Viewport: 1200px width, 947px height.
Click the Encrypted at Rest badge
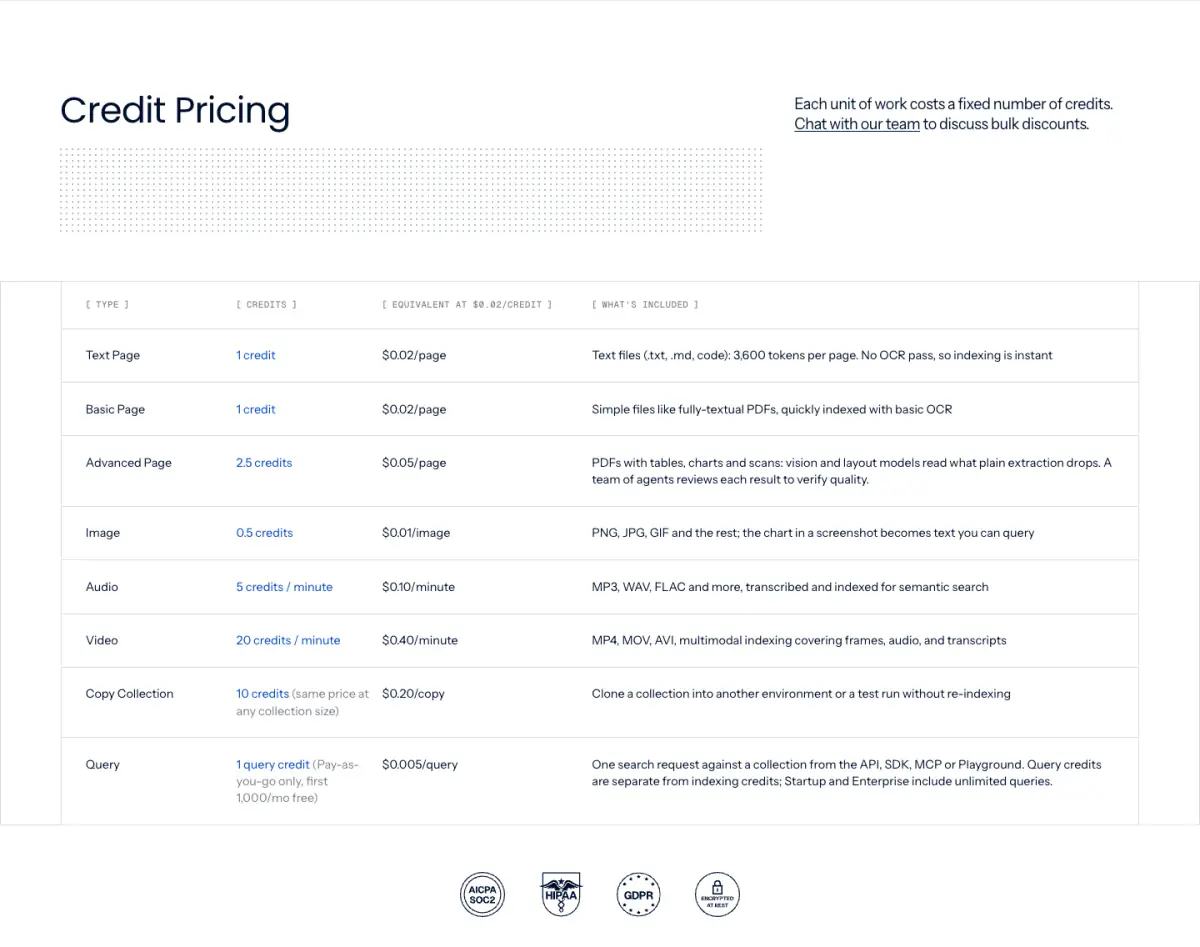pyautogui.click(x=717, y=894)
